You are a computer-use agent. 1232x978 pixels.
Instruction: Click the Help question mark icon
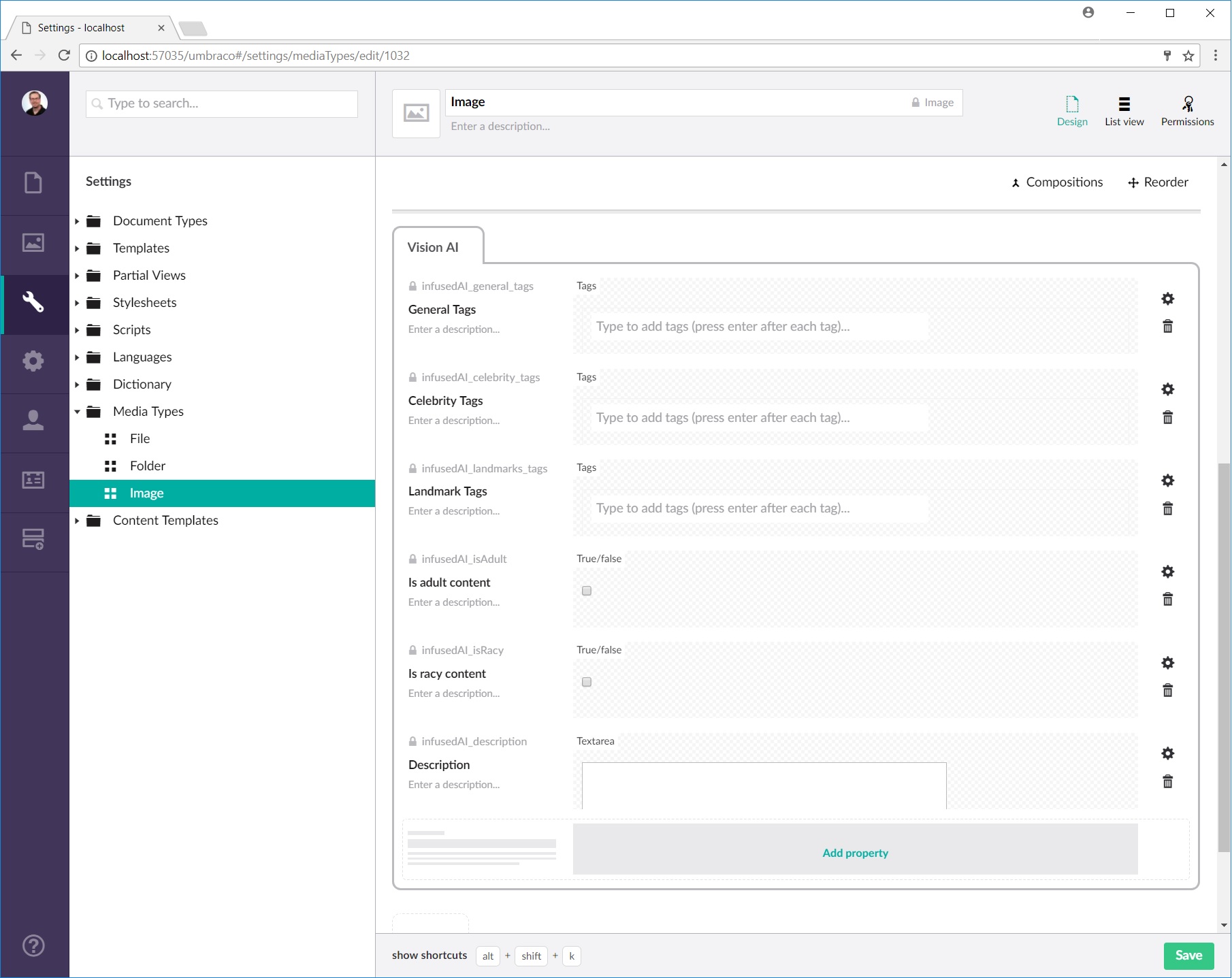(33, 945)
